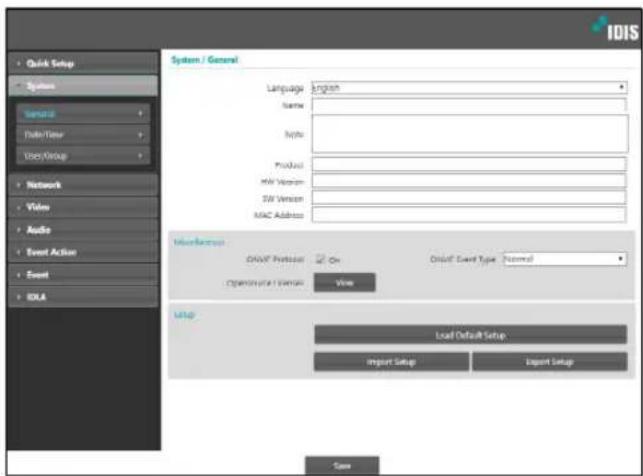Image resolution: width=643 pixels, height=476 pixels.
Task: Click the Save button
Action: (342, 466)
